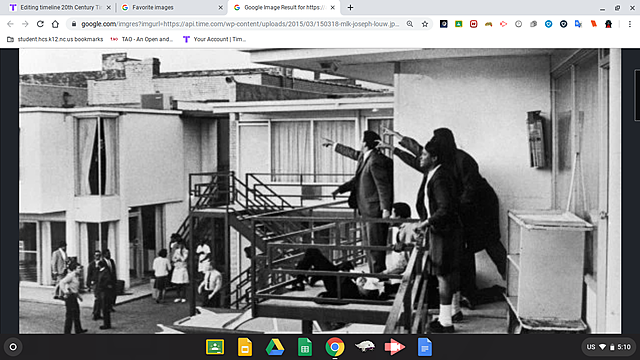Image resolution: width=640 pixels, height=360 pixels.
Task: Open the TAO - An Open and... bookmark
Action: click(142, 39)
